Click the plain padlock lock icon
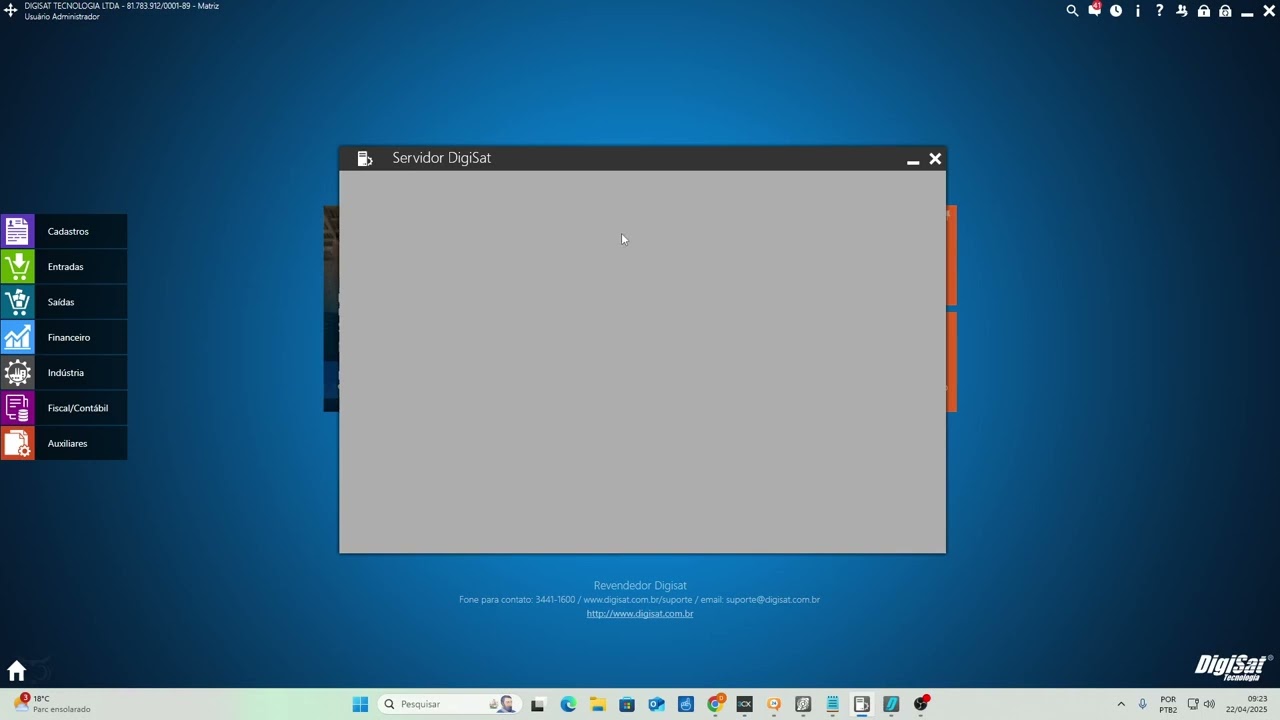1280x720 pixels. [1204, 11]
